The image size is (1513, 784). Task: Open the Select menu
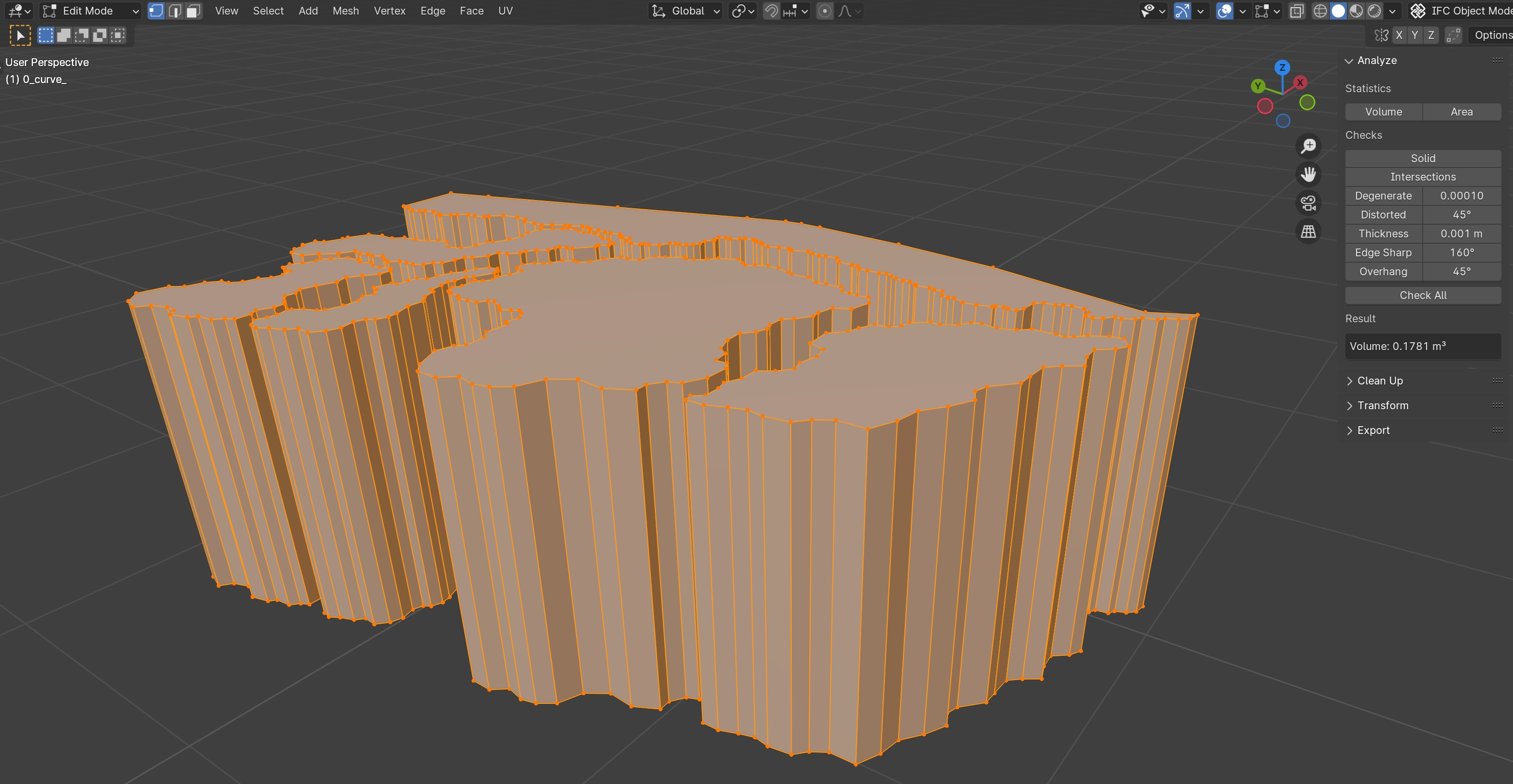pos(268,11)
